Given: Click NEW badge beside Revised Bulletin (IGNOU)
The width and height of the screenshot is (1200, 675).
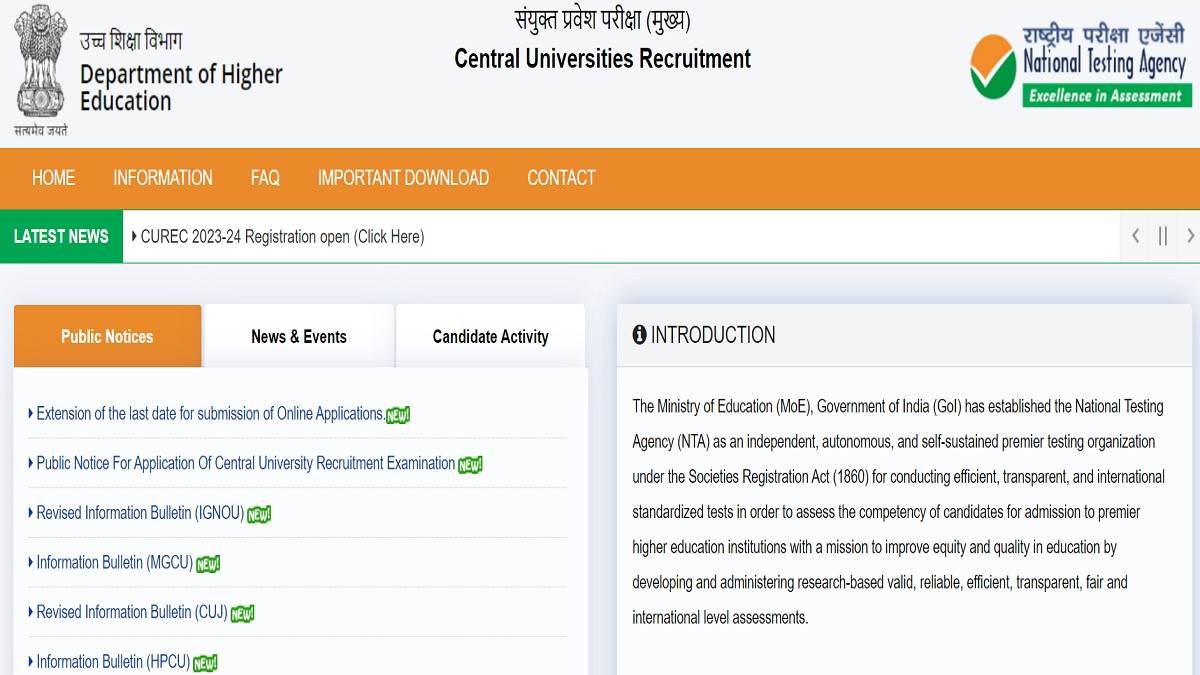Looking at the screenshot, I should [x=259, y=514].
